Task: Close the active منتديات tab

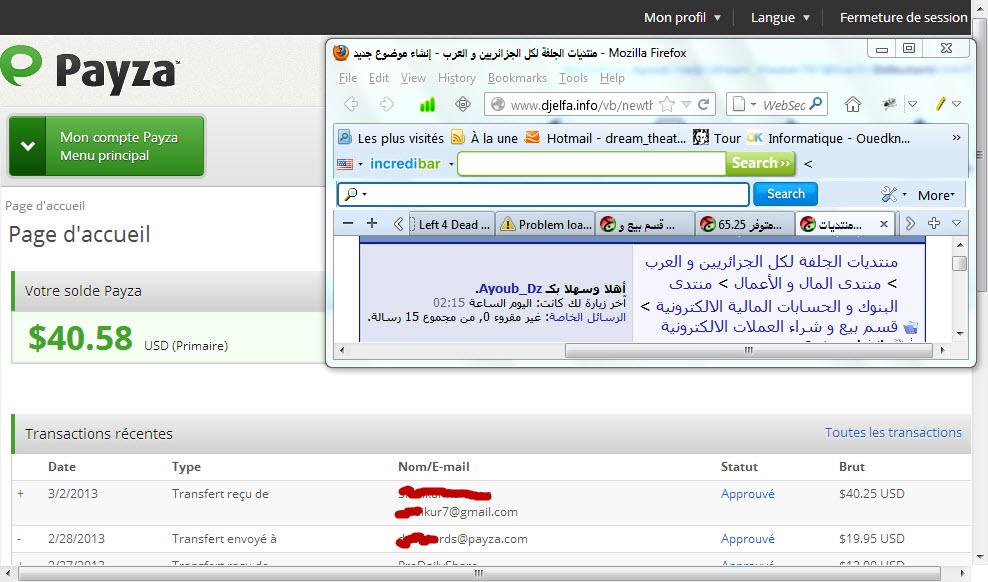Action: pos(884,224)
